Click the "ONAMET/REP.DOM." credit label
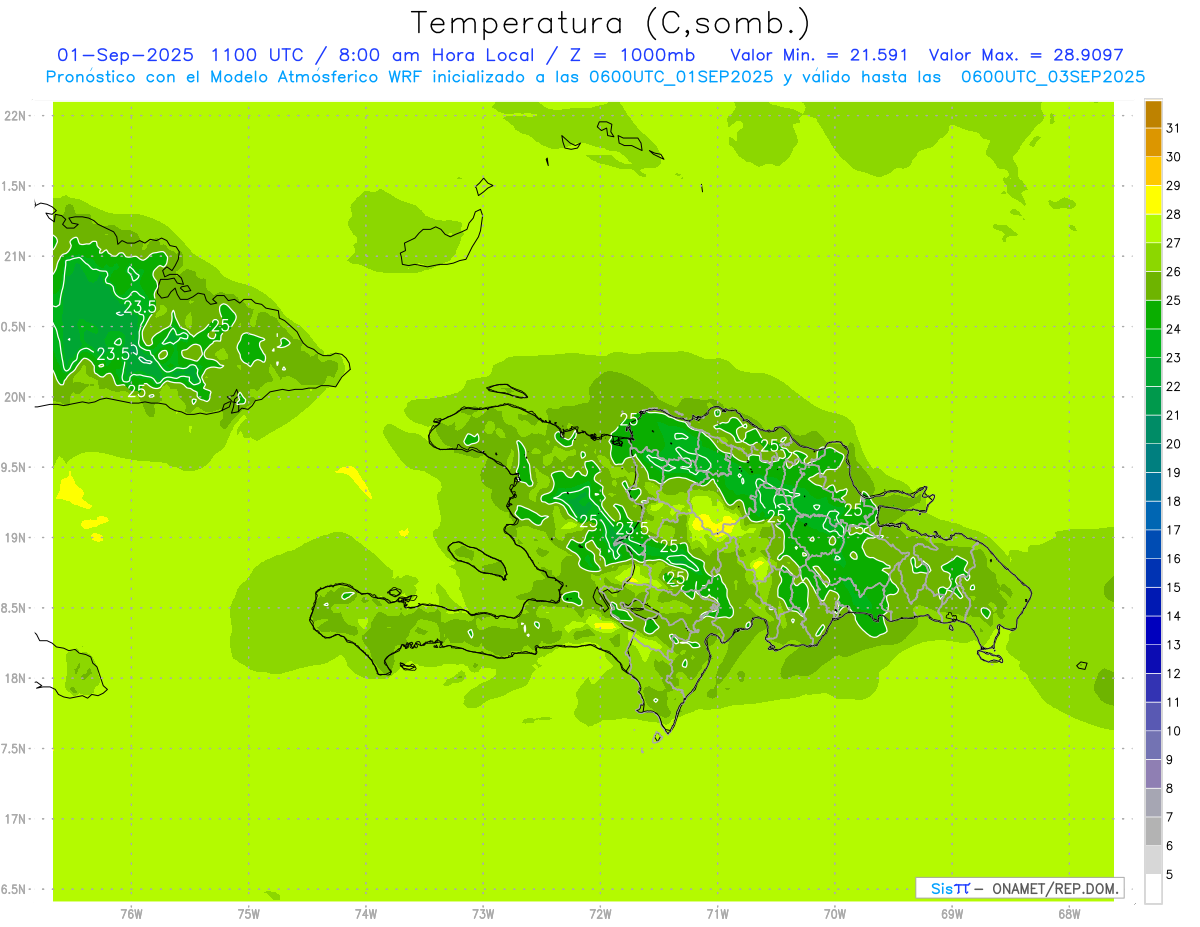Viewport: 1200px width, 927px height. 1057,888
